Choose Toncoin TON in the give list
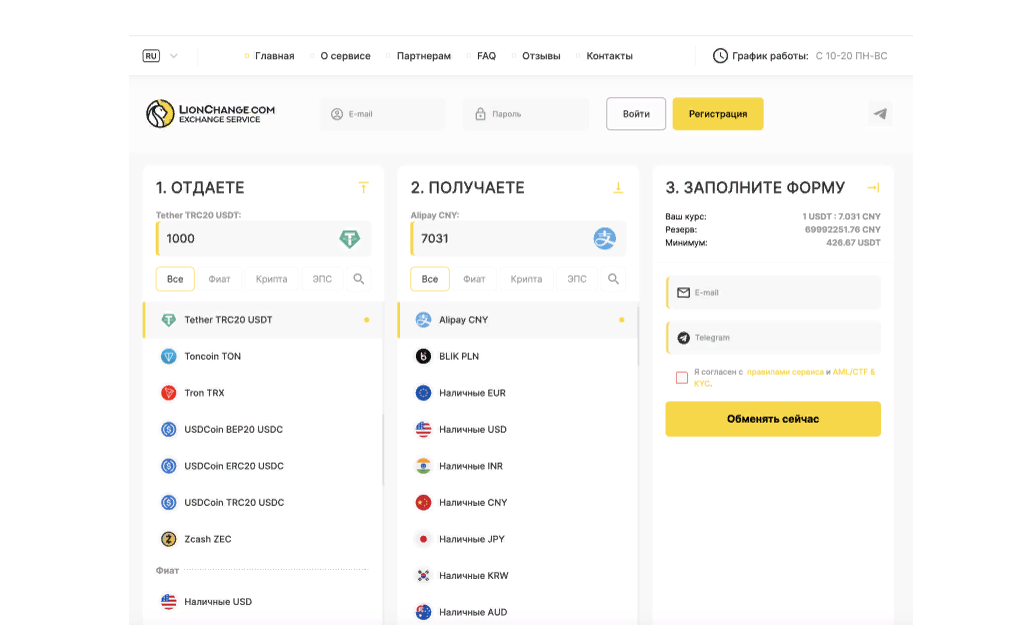 click(212, 356)
